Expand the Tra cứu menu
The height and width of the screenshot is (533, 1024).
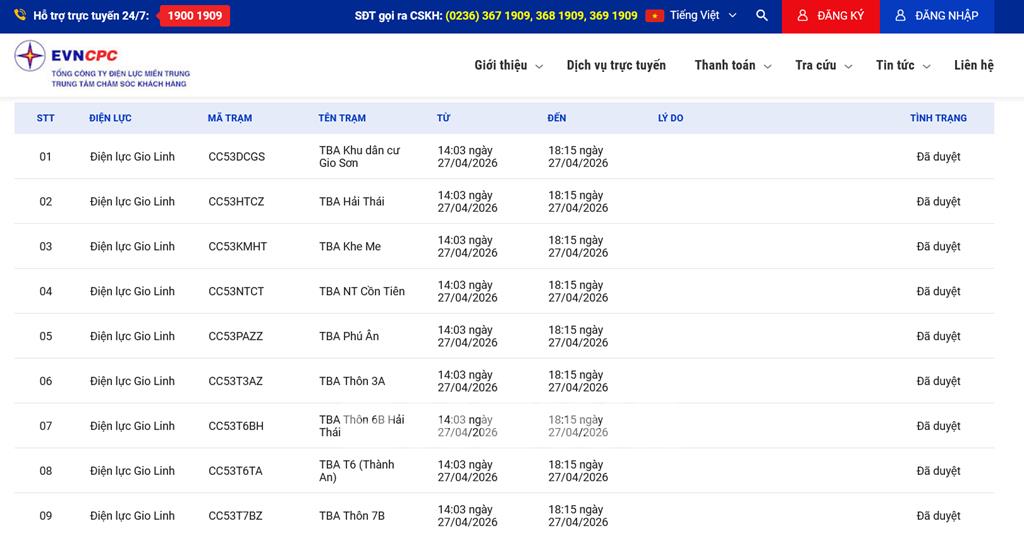pos(823,65)
